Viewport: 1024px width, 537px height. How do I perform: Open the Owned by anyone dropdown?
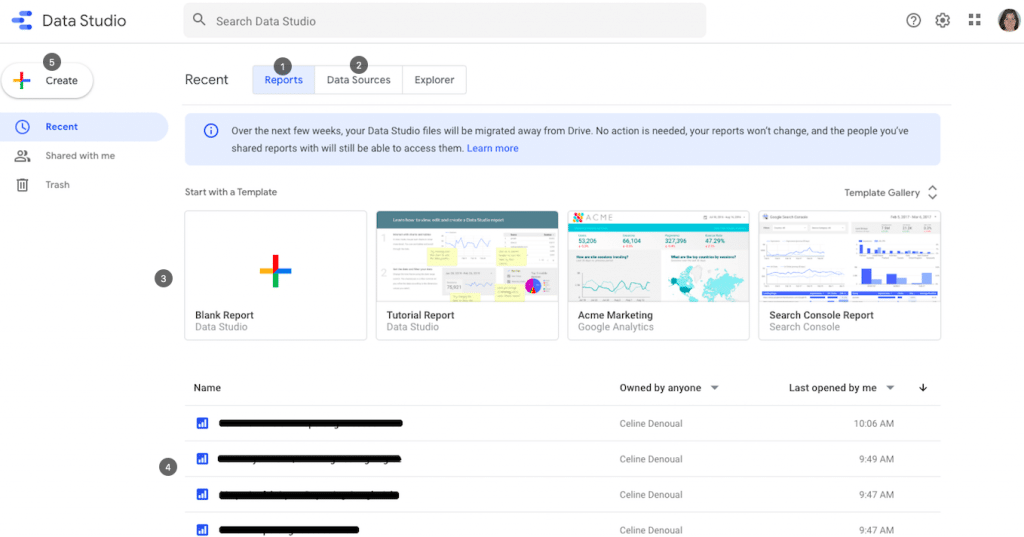click(x=669, y=387)
